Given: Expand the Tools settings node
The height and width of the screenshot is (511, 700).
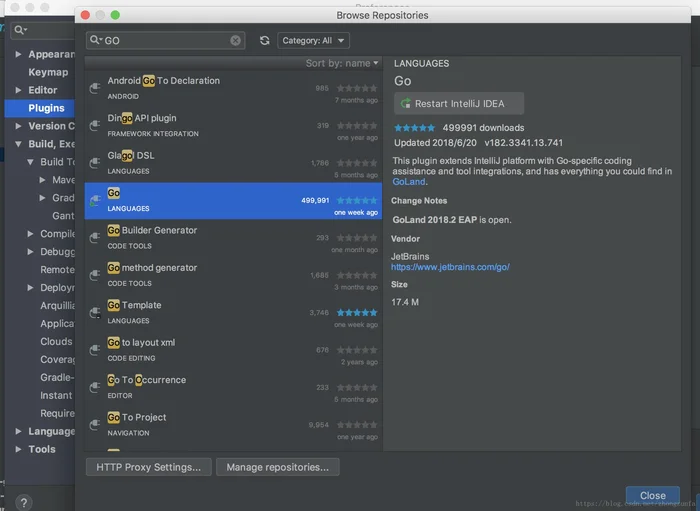Looking at the screenshot, I should coord(18,449).
